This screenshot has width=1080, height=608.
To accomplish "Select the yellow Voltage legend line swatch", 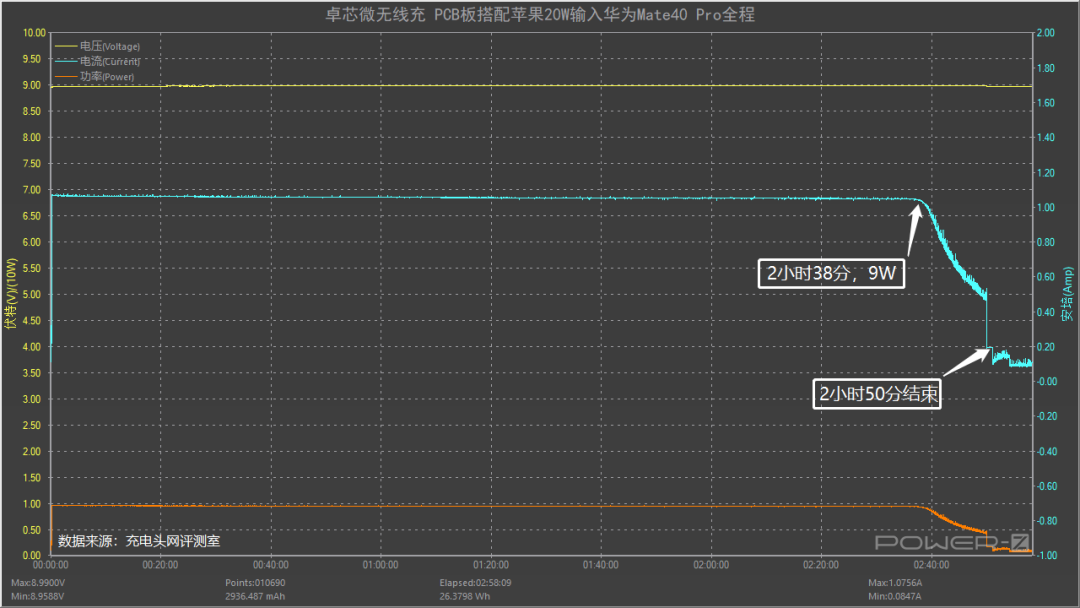I will [65, 46].
